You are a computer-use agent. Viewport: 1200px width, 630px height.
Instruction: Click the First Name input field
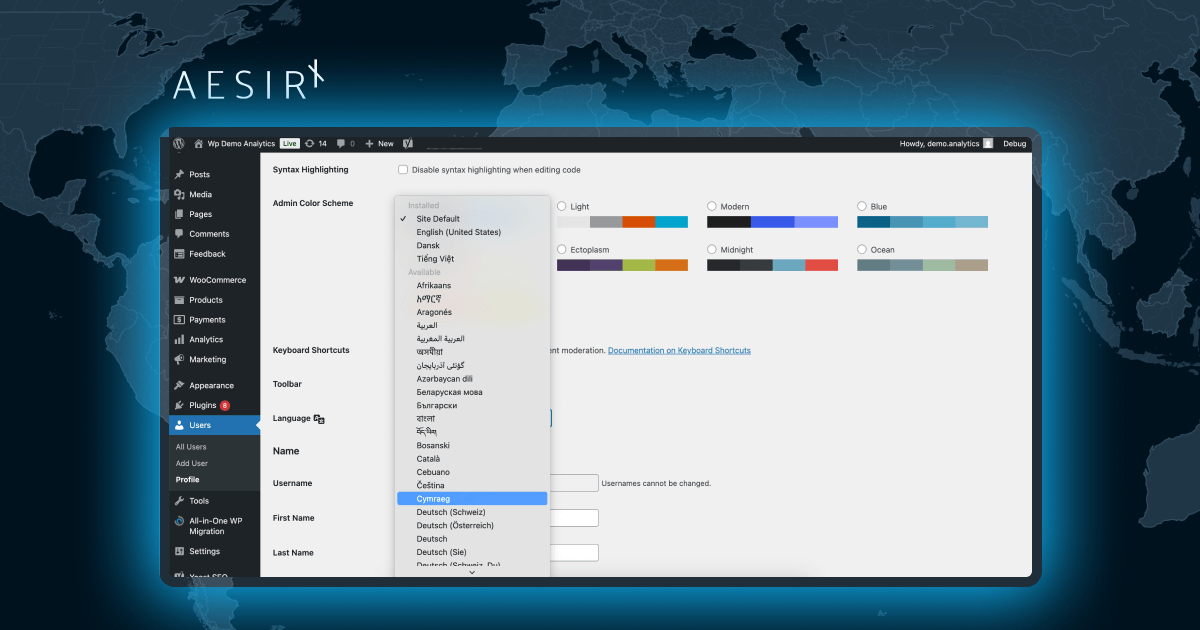(x=574, y=518)
